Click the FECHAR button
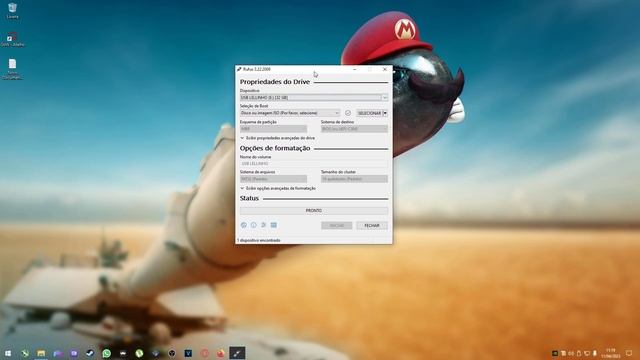 click(x=372, y=225)
